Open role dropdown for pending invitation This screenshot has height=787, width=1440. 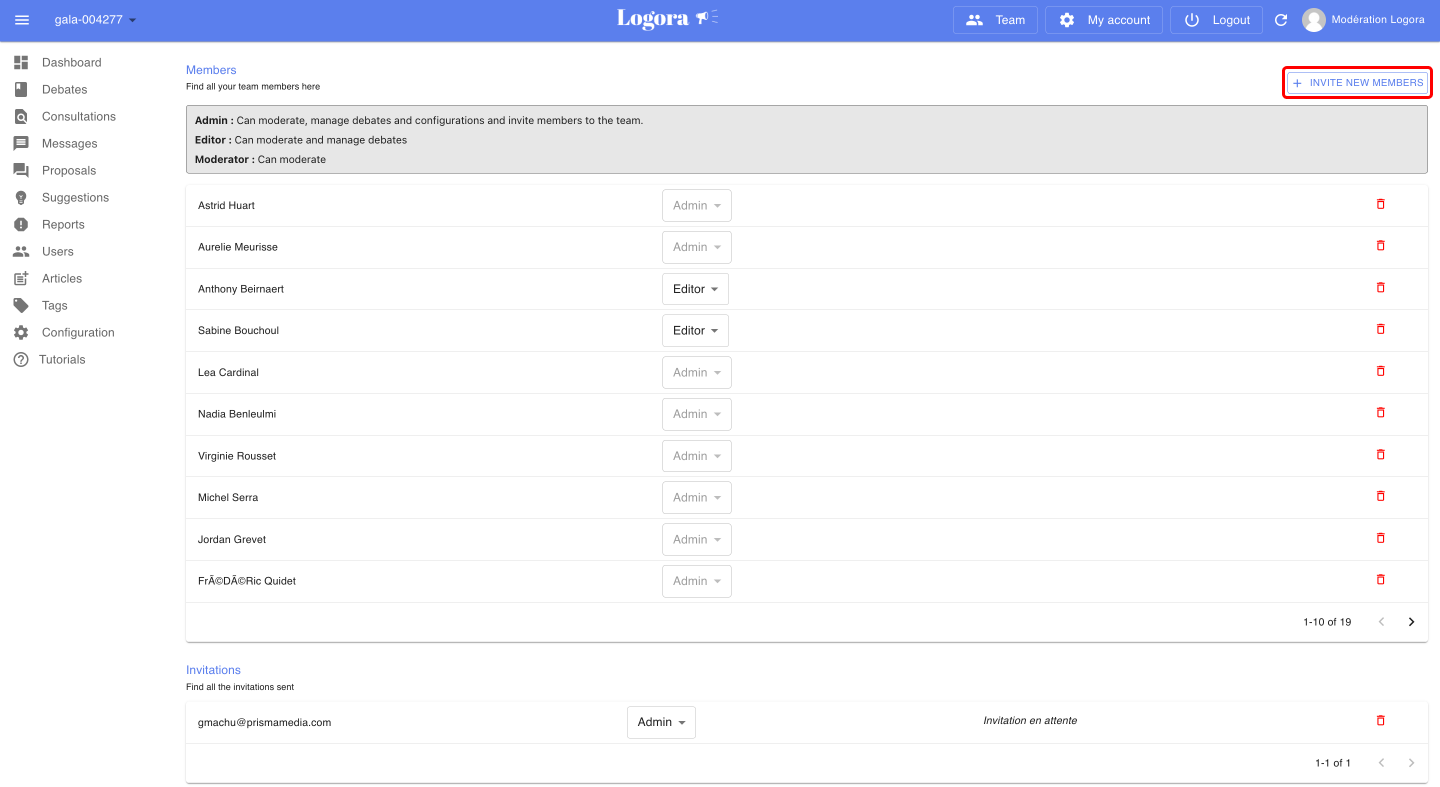point(661,722)
